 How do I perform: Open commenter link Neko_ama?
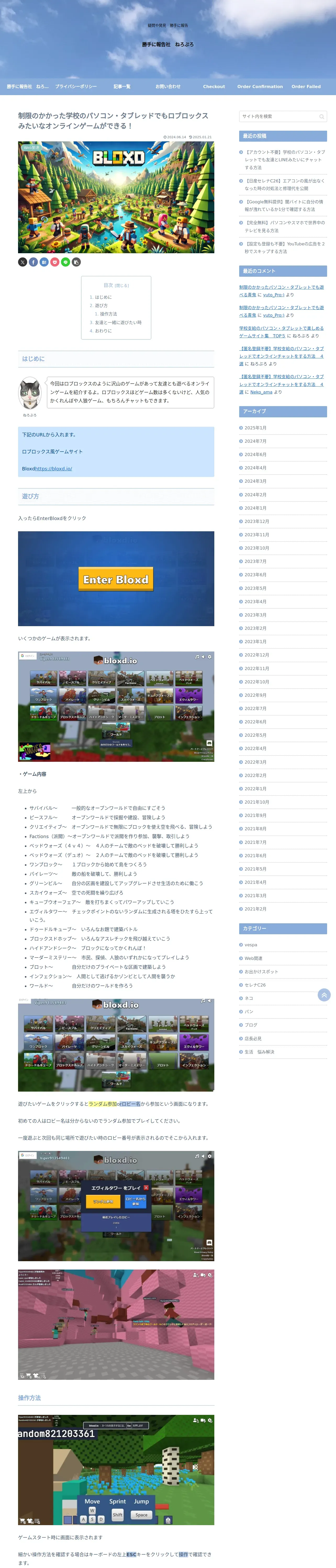[x=262, y=392]
